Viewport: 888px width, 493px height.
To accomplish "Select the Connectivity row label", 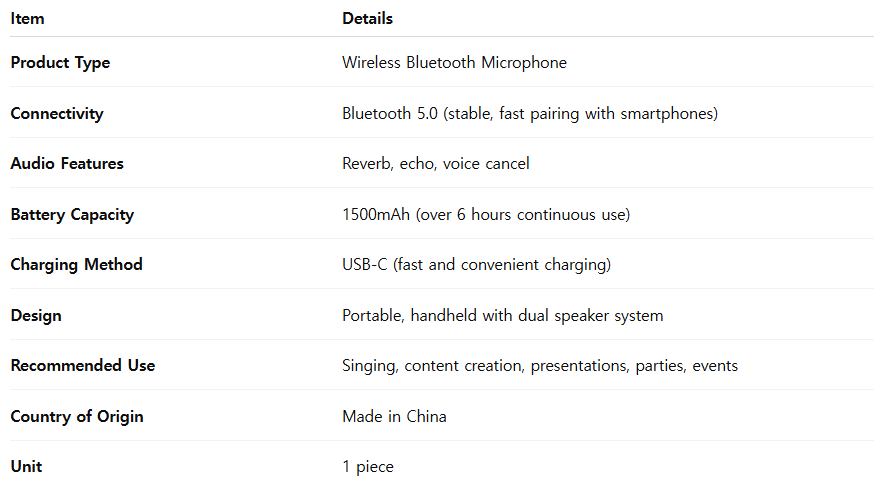I will [x=57, y=114].
